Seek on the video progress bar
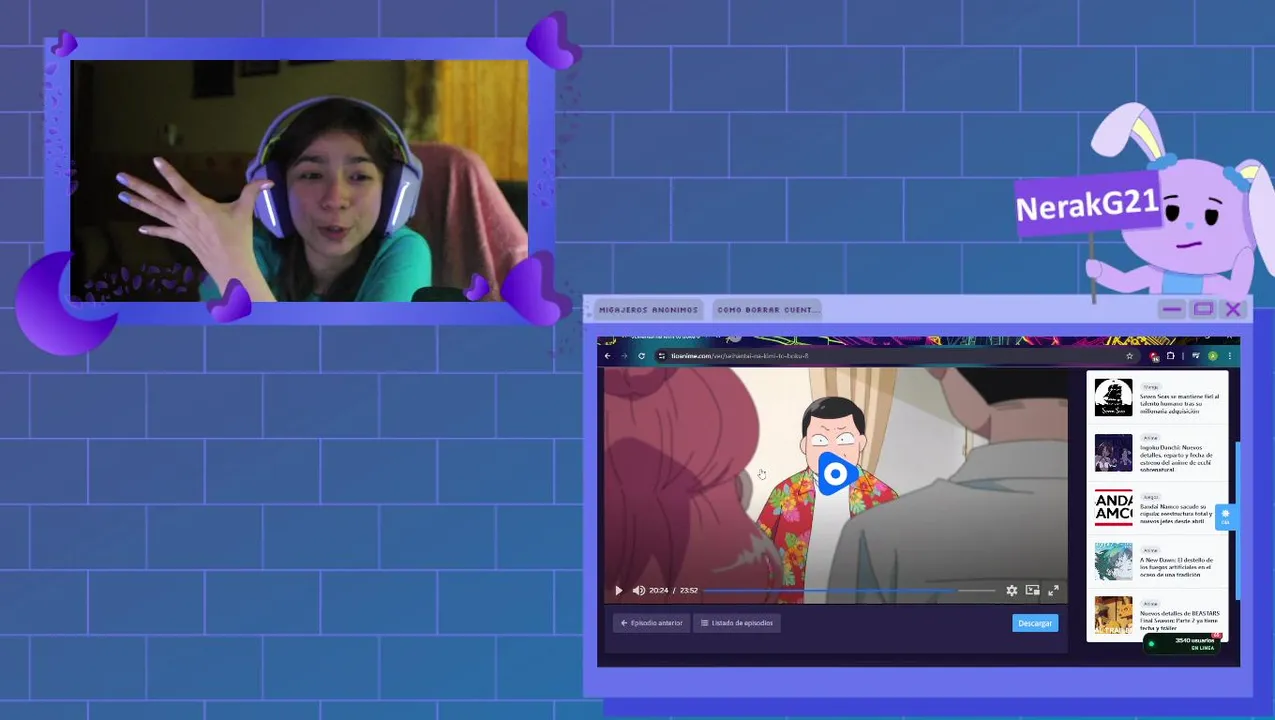Screen dimensions: 1275x720 click(x=850, y=590)
